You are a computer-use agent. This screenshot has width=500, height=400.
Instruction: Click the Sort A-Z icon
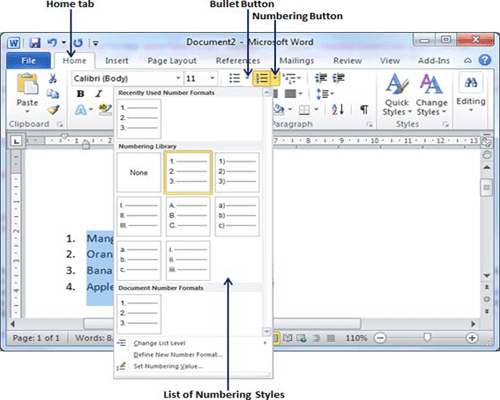[x=338, y=109]
